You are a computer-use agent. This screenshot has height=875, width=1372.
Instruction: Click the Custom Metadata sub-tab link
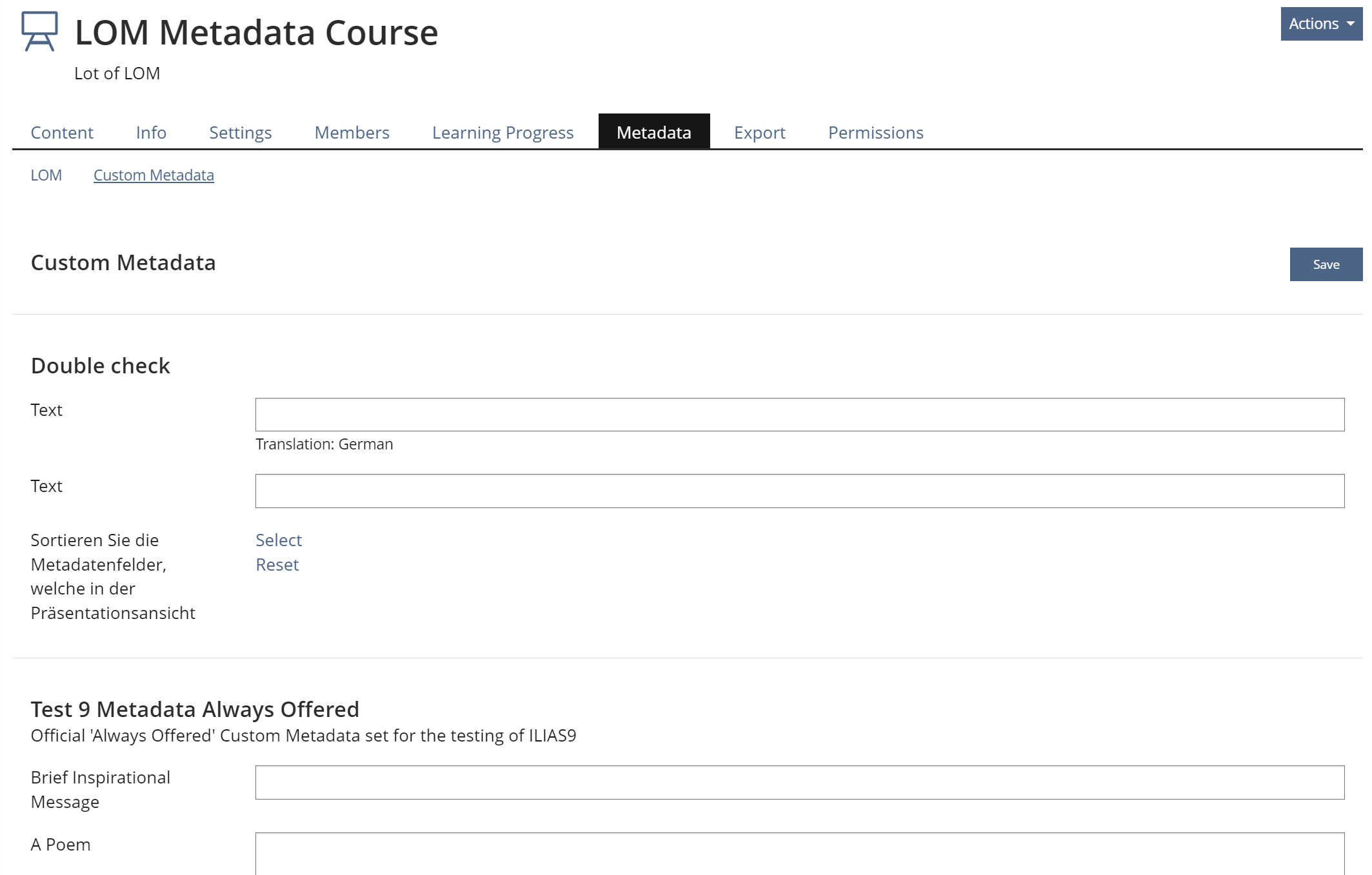pos(154,175)
